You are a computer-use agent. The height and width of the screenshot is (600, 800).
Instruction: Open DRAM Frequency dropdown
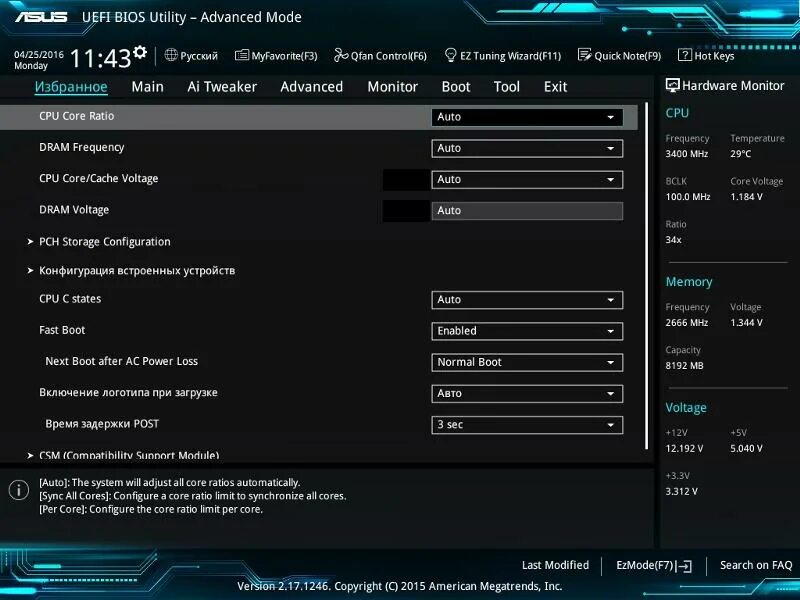(527, 148)
